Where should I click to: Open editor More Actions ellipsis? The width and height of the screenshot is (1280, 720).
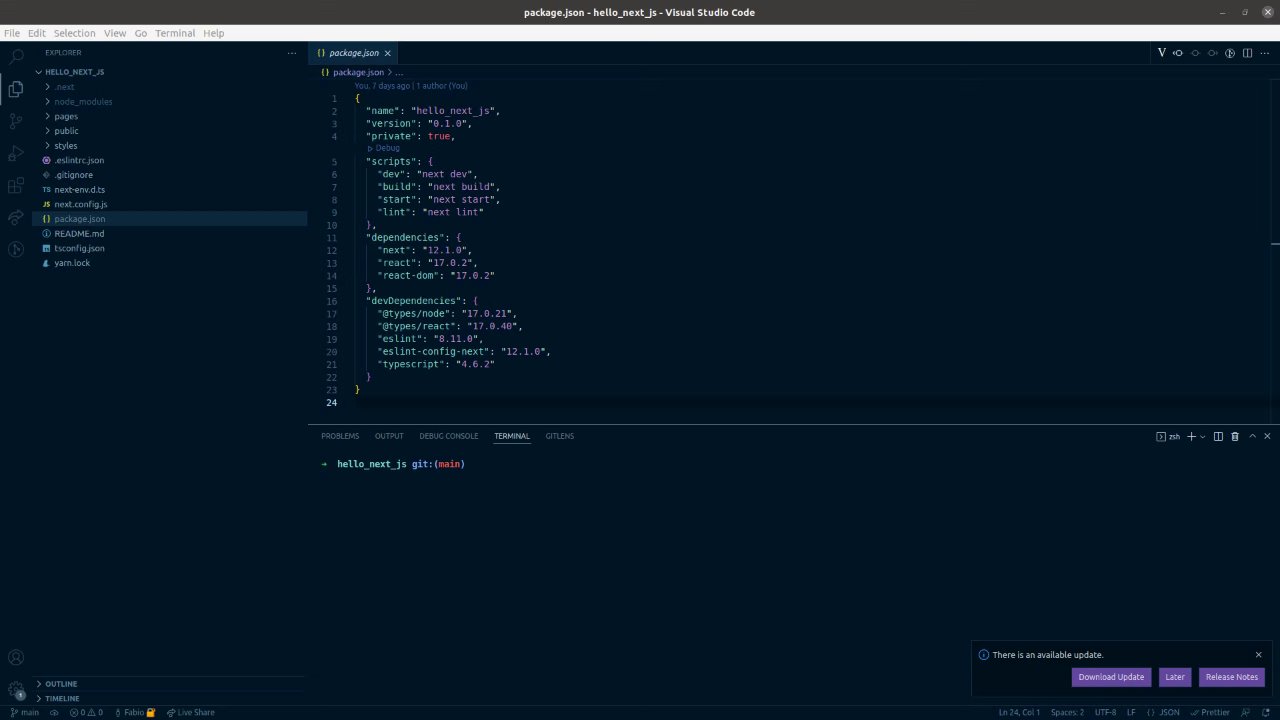(x=1265, y=53)
